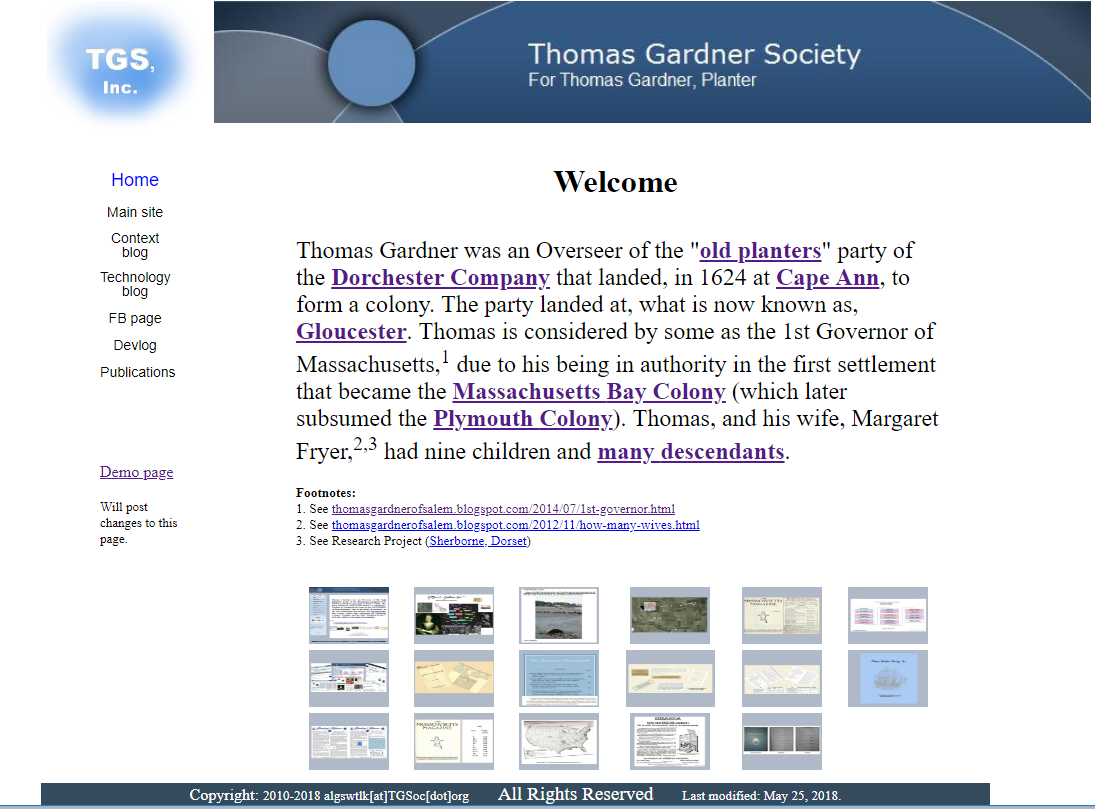Open Main site from the sidebar
1095x809 pixels.
pos(135,212)
